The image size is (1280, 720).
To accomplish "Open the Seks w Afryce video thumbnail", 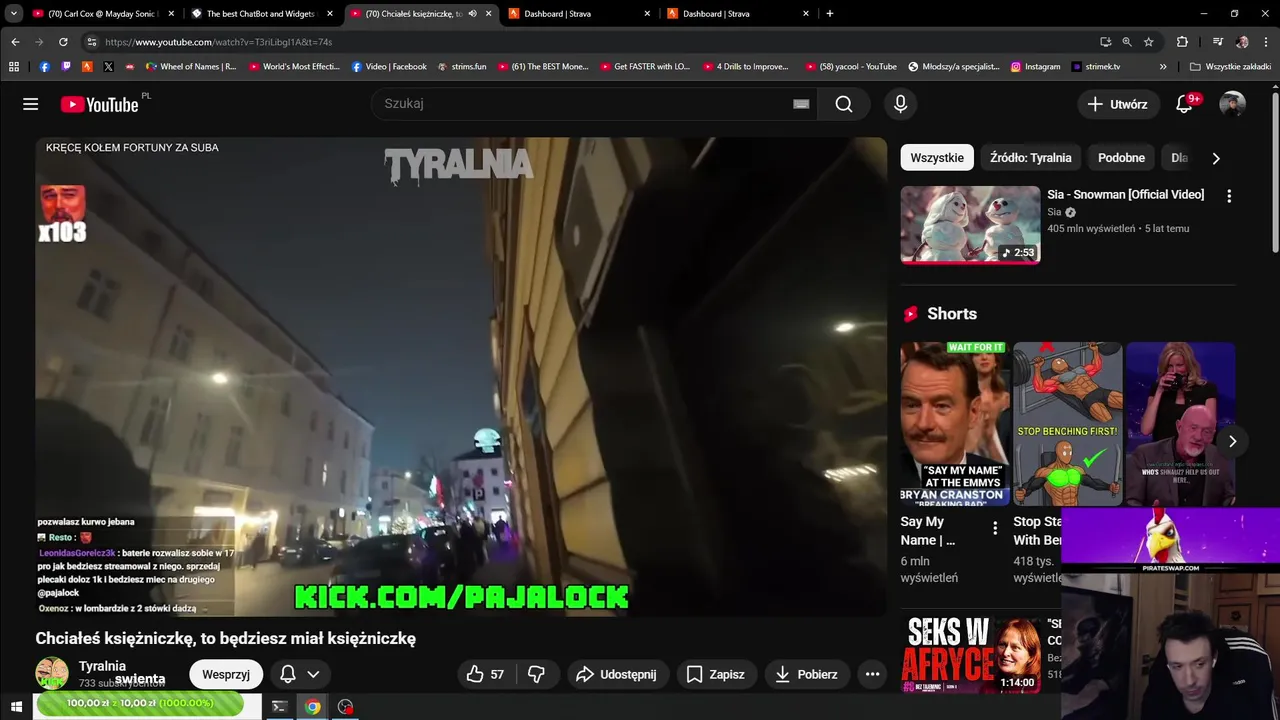I will click(x=970, y=655).
